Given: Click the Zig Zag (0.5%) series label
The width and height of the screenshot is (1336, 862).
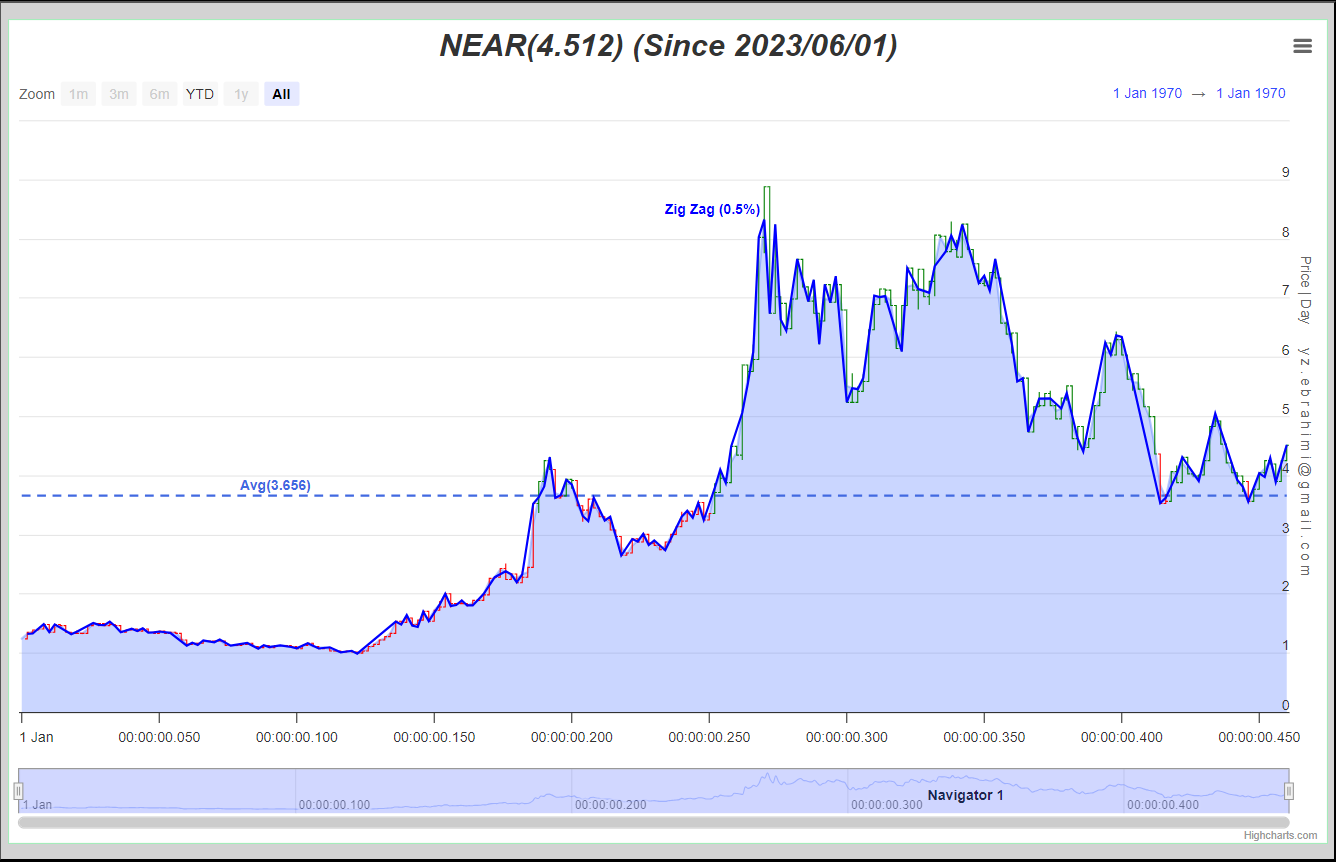Looking at the screenshot, I should point(712,210).
